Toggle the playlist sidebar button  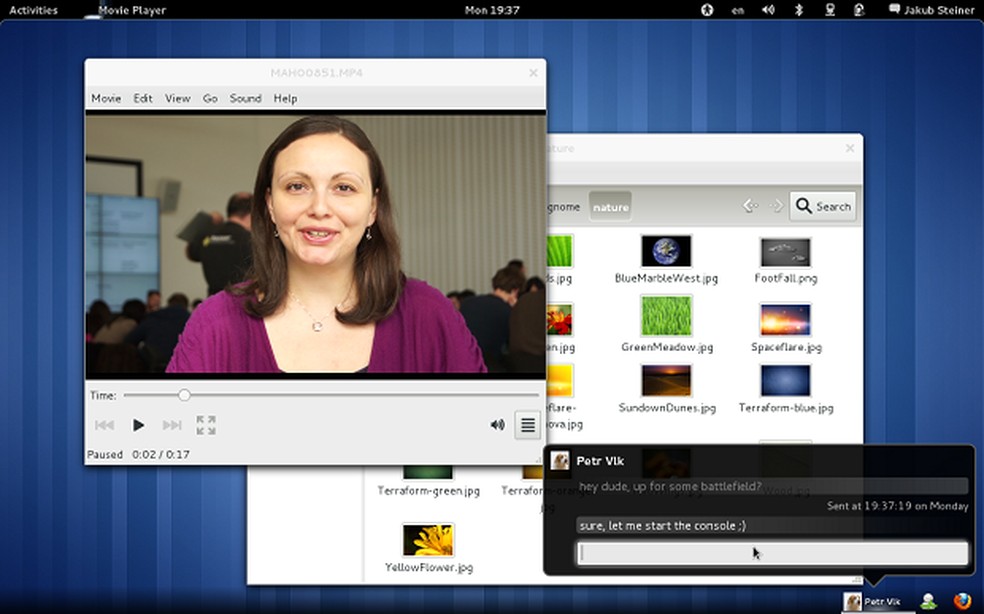pos(528,426)
